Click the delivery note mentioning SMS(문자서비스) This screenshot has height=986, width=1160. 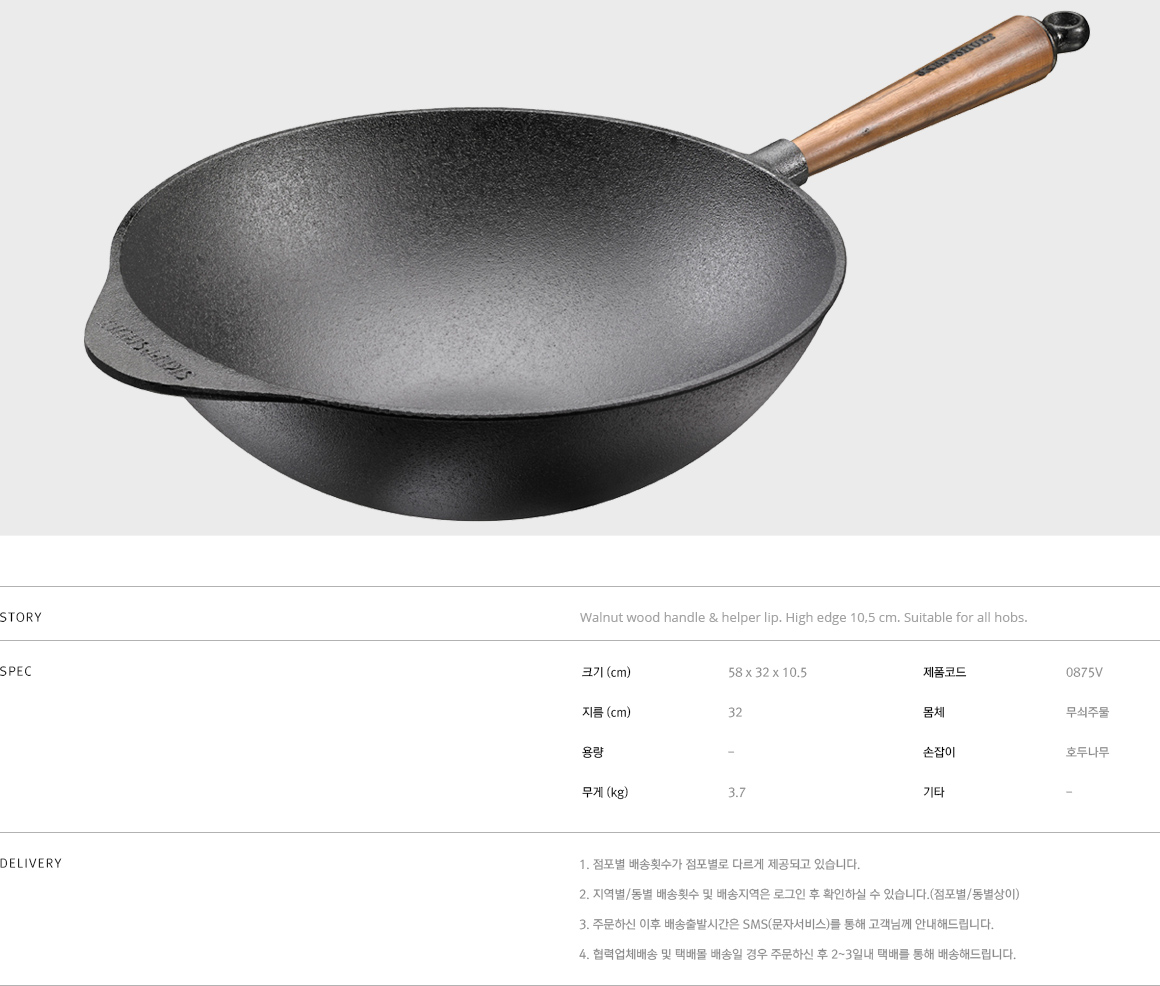(786, 924)
